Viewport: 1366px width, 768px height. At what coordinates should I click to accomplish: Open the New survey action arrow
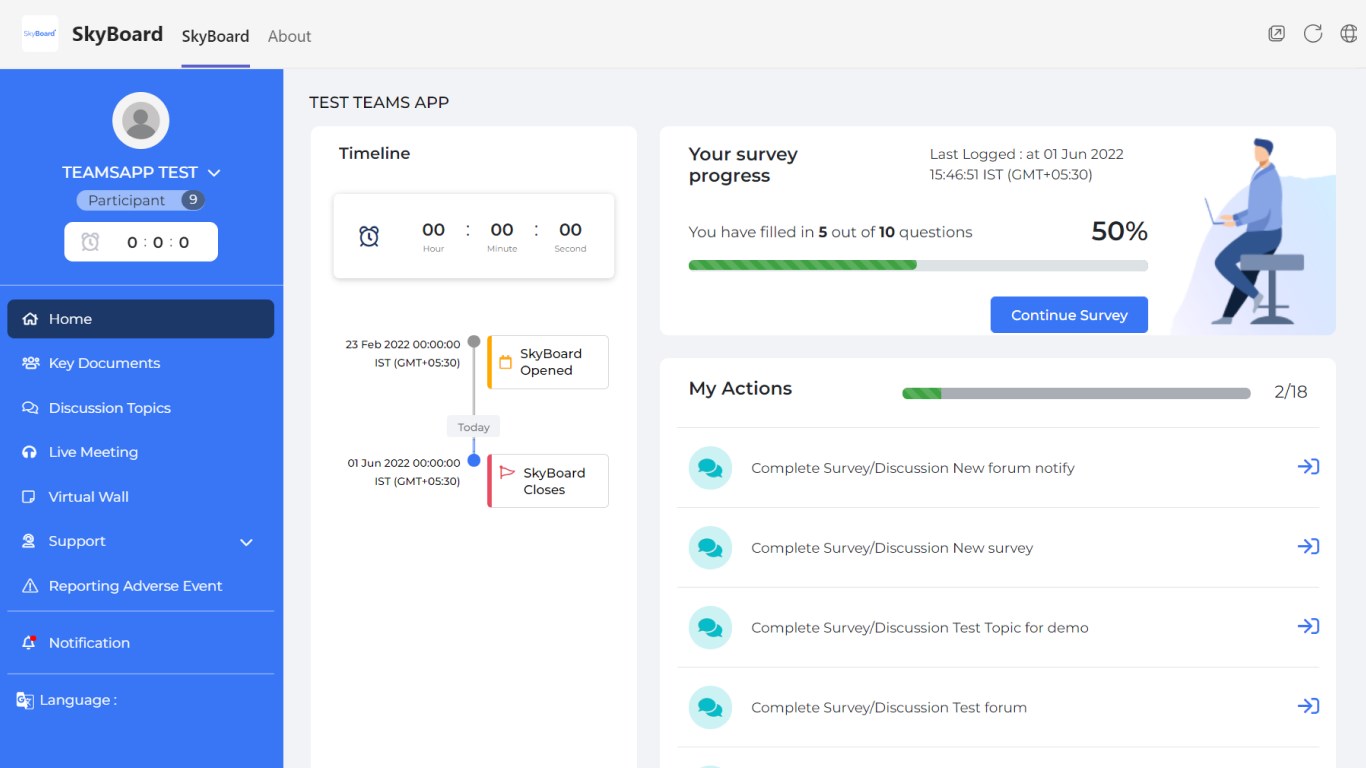[1308, 546]
